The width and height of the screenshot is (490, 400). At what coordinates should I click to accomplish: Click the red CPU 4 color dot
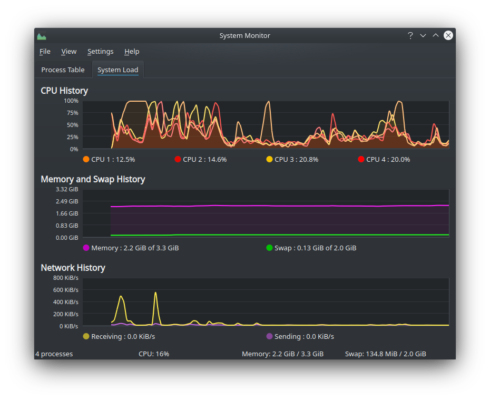(x=361, y=159)
